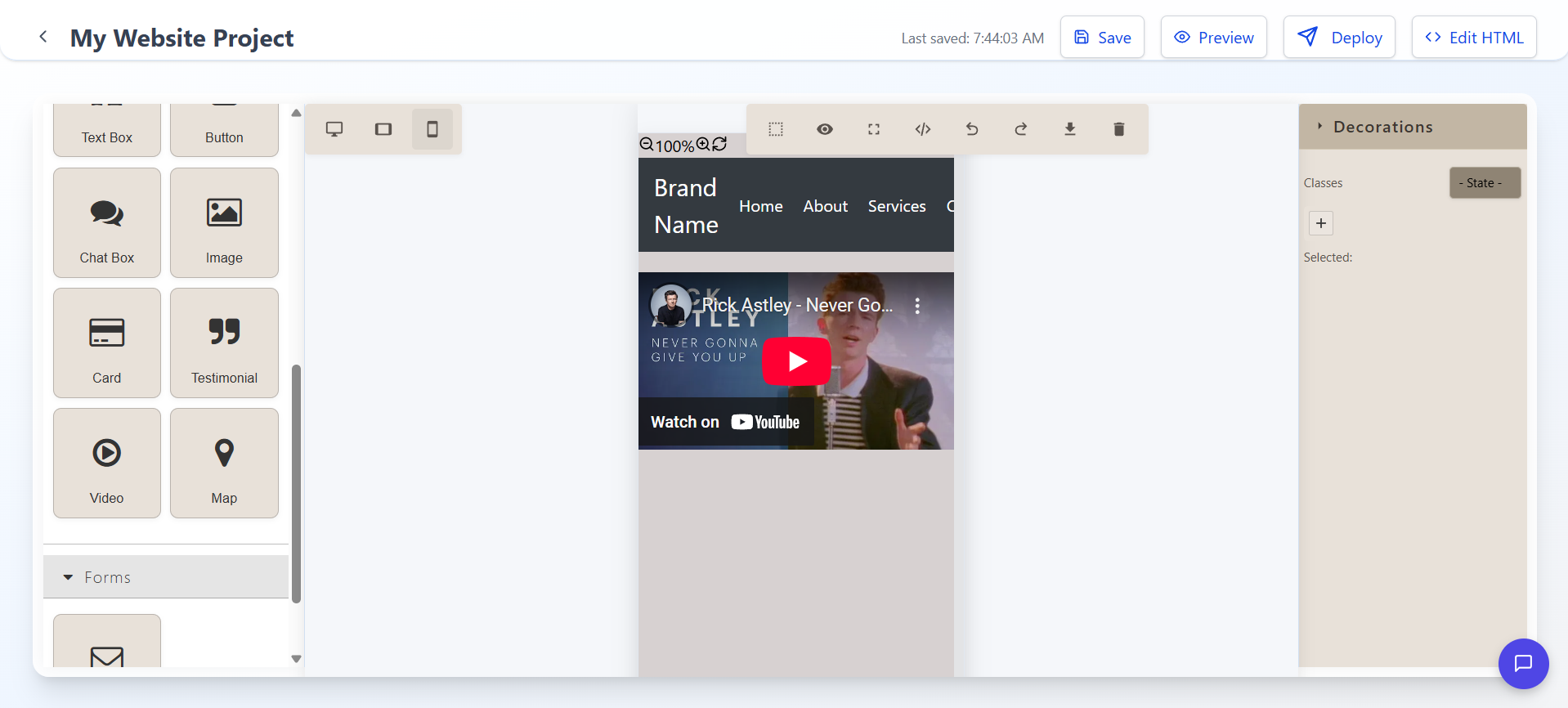Open the chat support bubble

tap(1523, 663)
